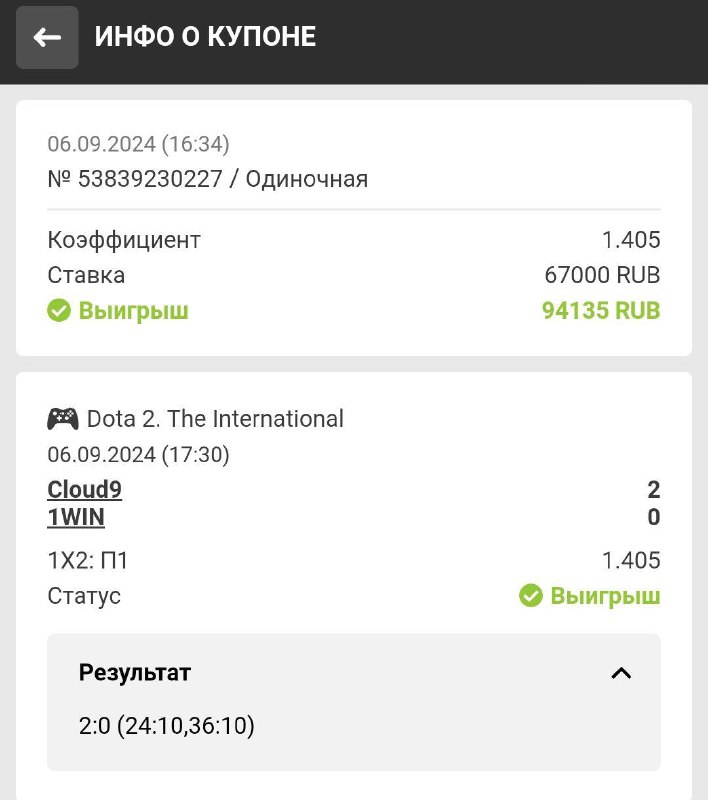This screenshot has width=708, height=800.
Task: Click the match date 06.09.2024 (17:30)
Action: (138, 455)
